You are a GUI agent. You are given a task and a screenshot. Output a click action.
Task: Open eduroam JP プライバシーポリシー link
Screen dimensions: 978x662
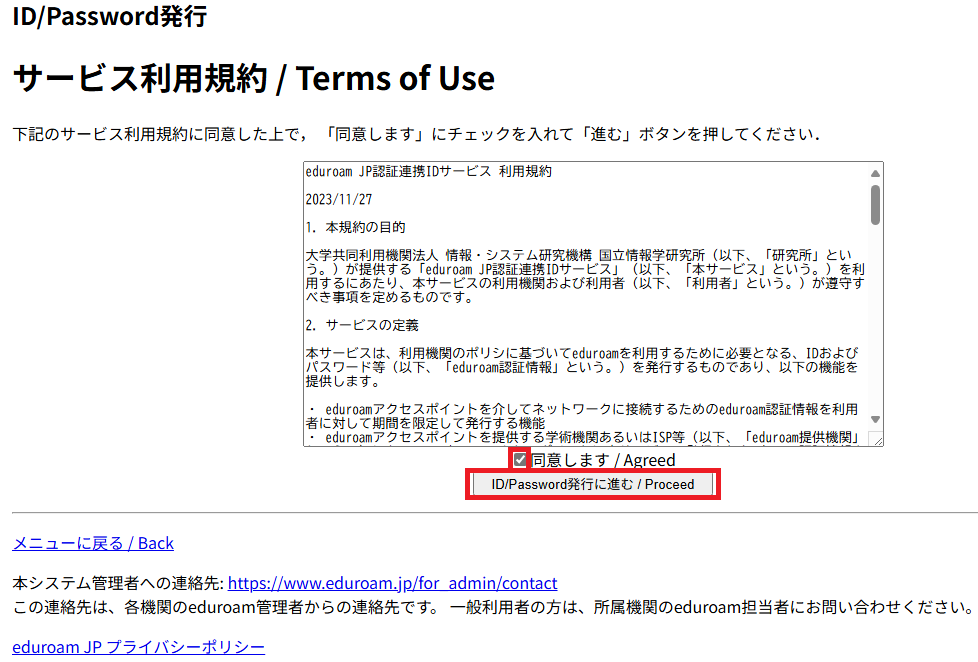pyautogui.click(x=138, y=646)
